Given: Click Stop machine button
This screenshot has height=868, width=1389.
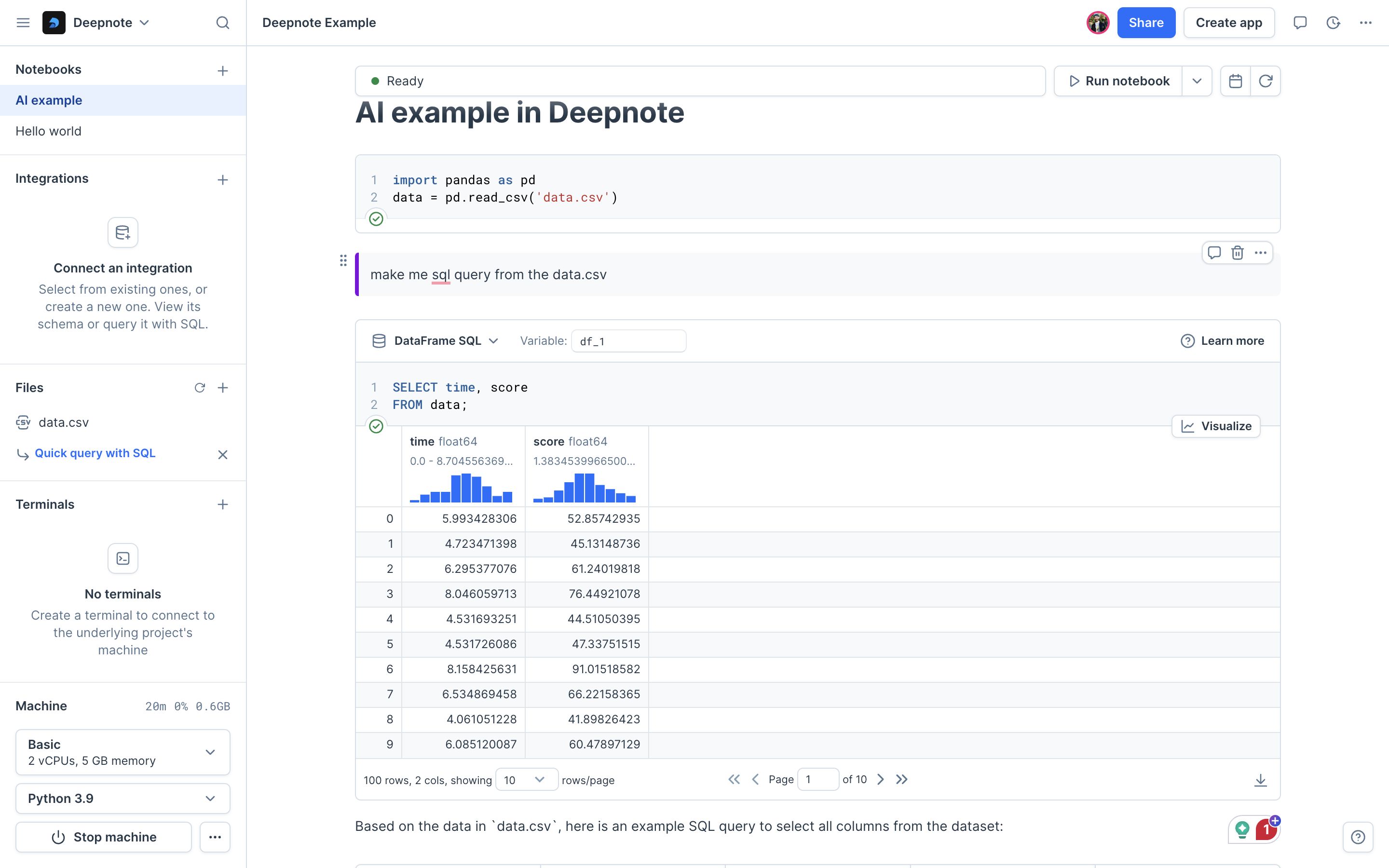Looking at the screenshot, I should click(x=103, y=837).
